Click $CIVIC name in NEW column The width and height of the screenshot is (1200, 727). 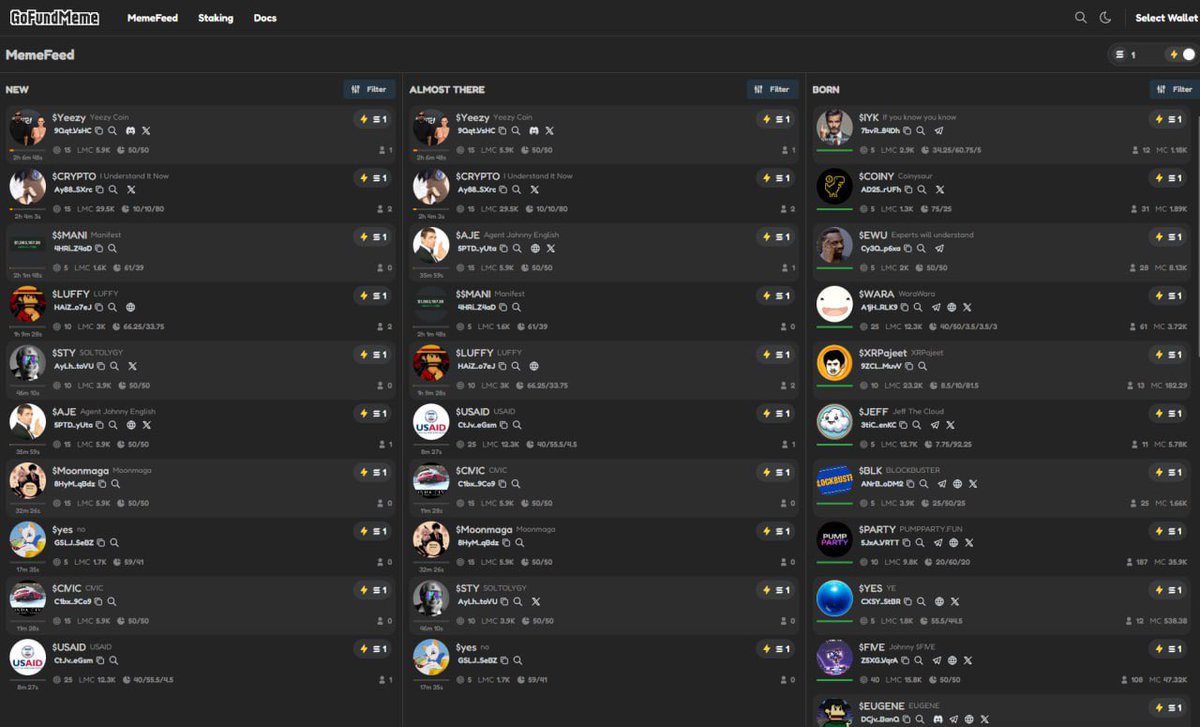[66, 588]
